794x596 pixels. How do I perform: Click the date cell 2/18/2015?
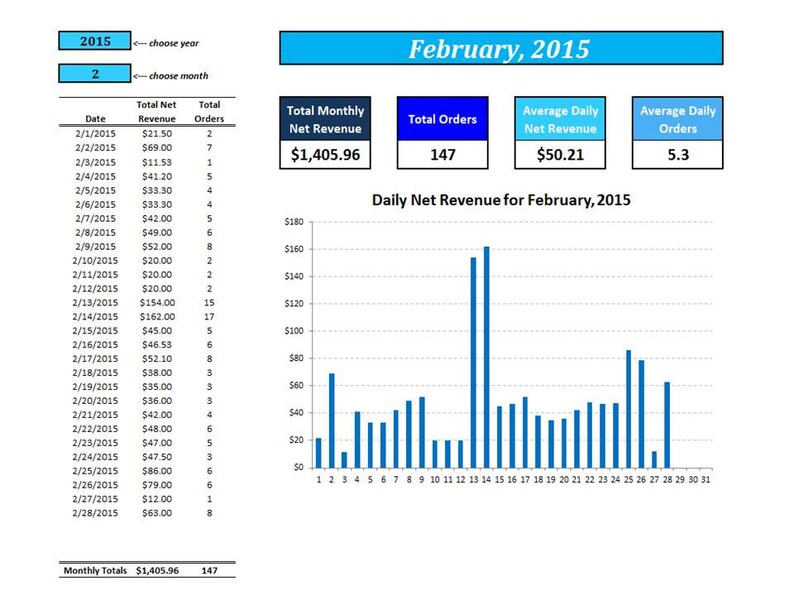[x=95, y=373]
